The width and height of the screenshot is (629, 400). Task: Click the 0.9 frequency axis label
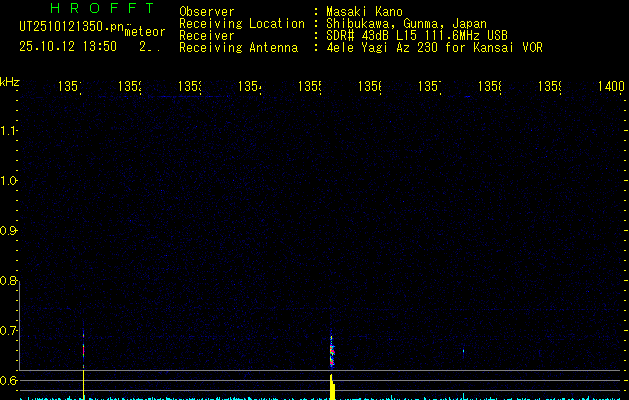9,231
